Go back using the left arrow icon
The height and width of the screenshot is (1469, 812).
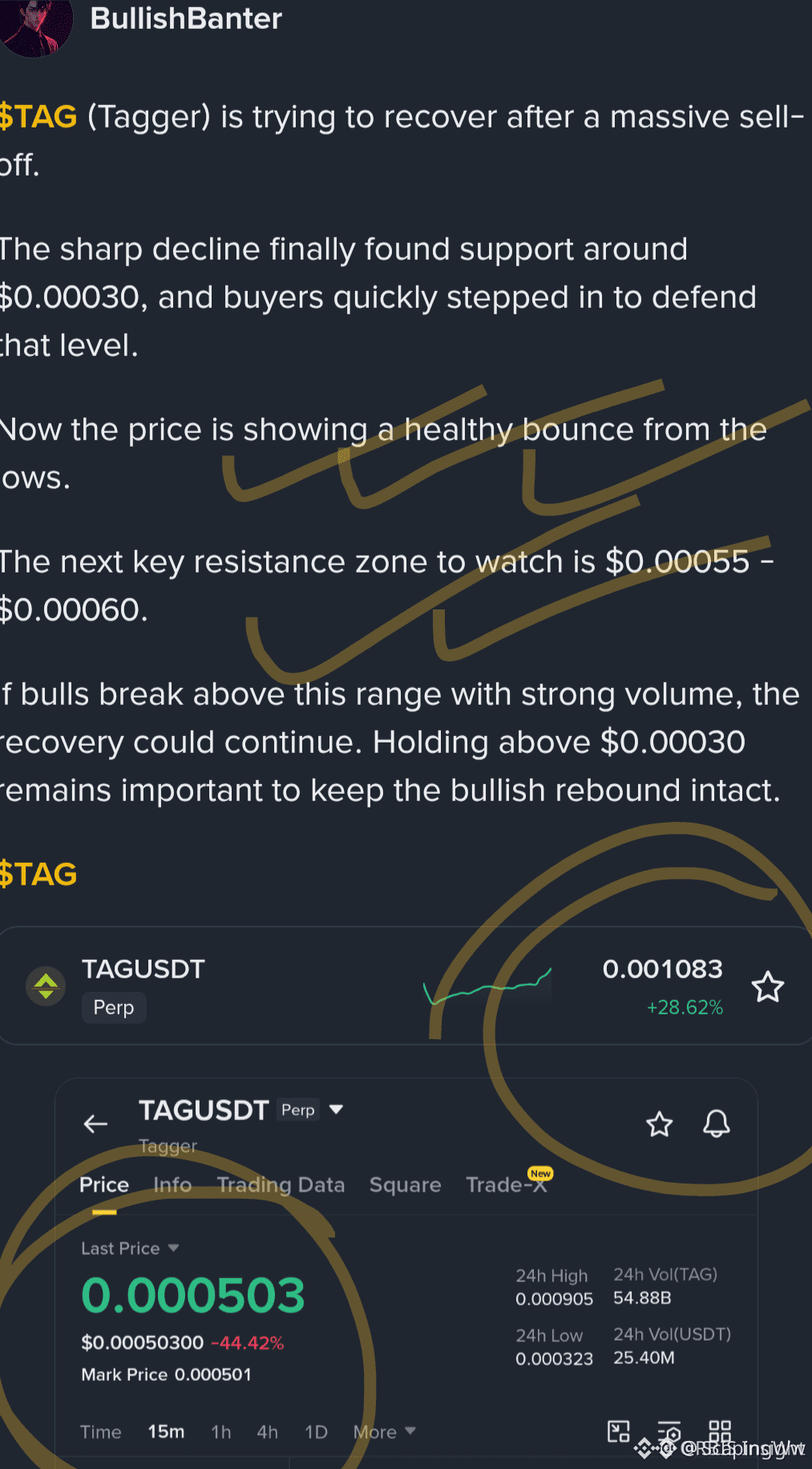tap(95, 1124)
